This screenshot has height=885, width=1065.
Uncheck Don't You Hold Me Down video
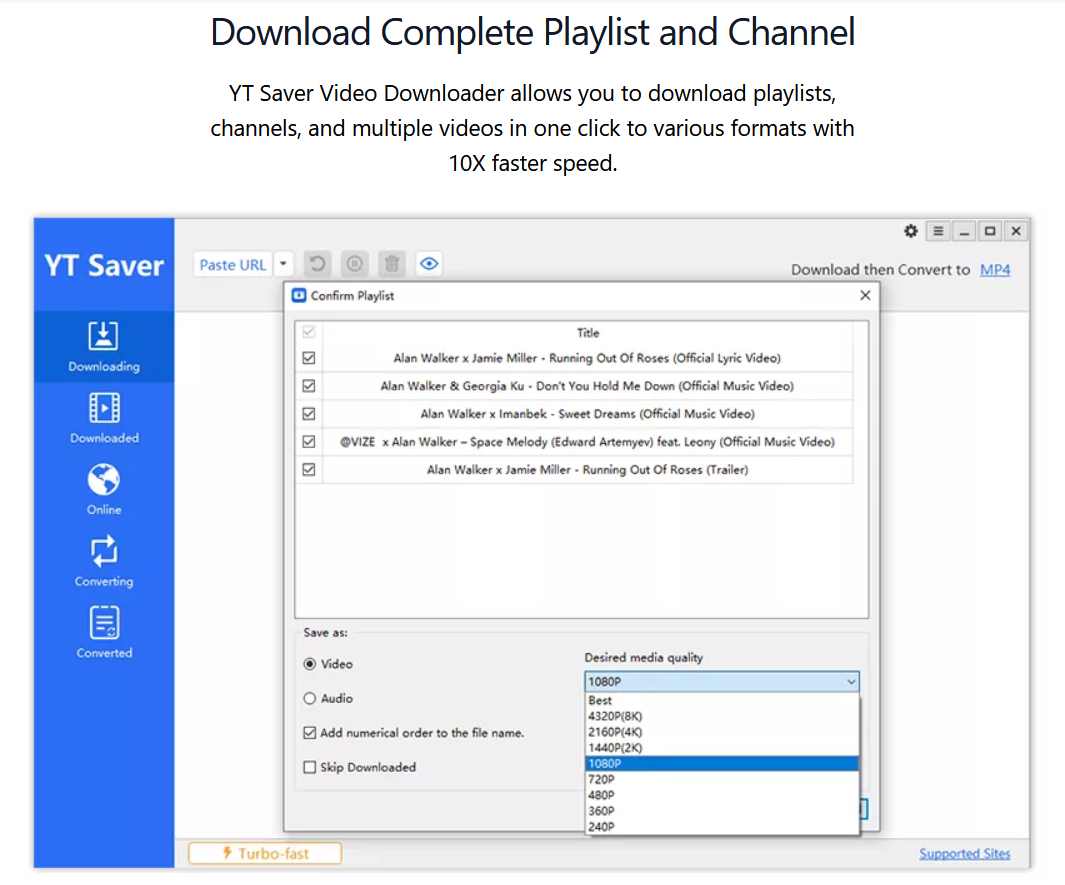click(309, 386)
